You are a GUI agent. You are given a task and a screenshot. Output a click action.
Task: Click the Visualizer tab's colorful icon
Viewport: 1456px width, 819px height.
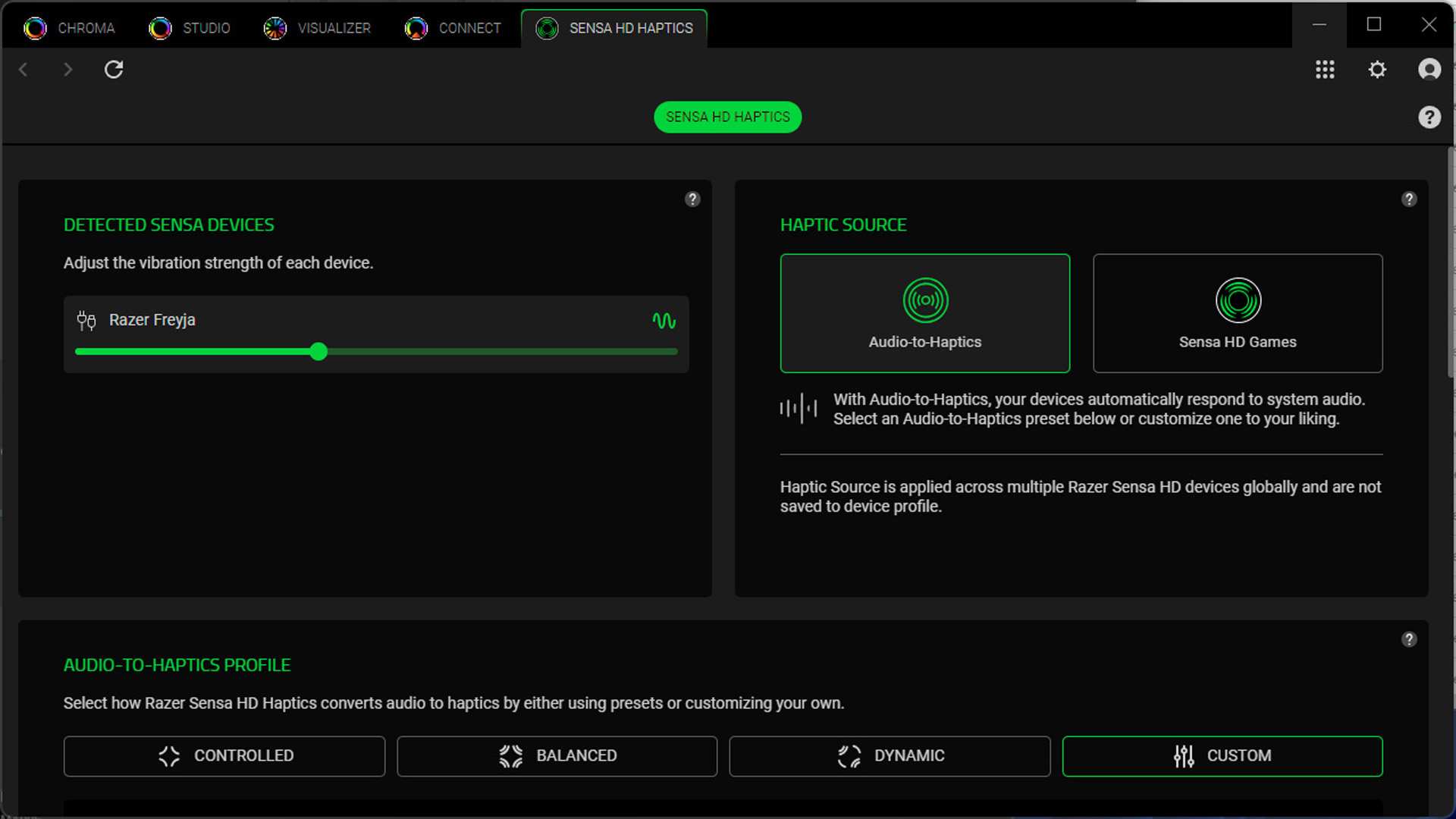[x=275, y=28]
